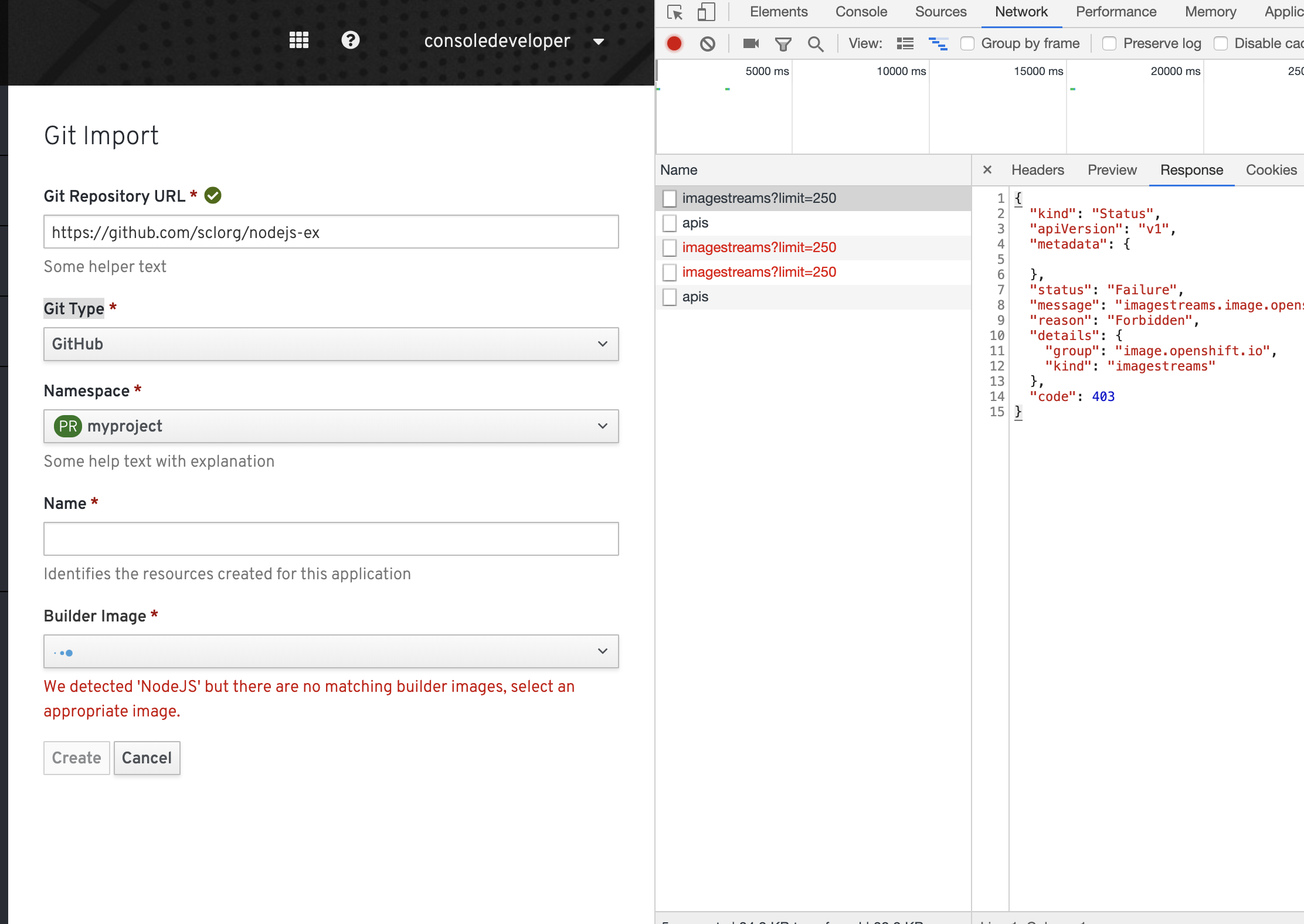Open the network search magnifier icon
The height and width of the screenshot is (924, 1304).
[x=815, y=43]
